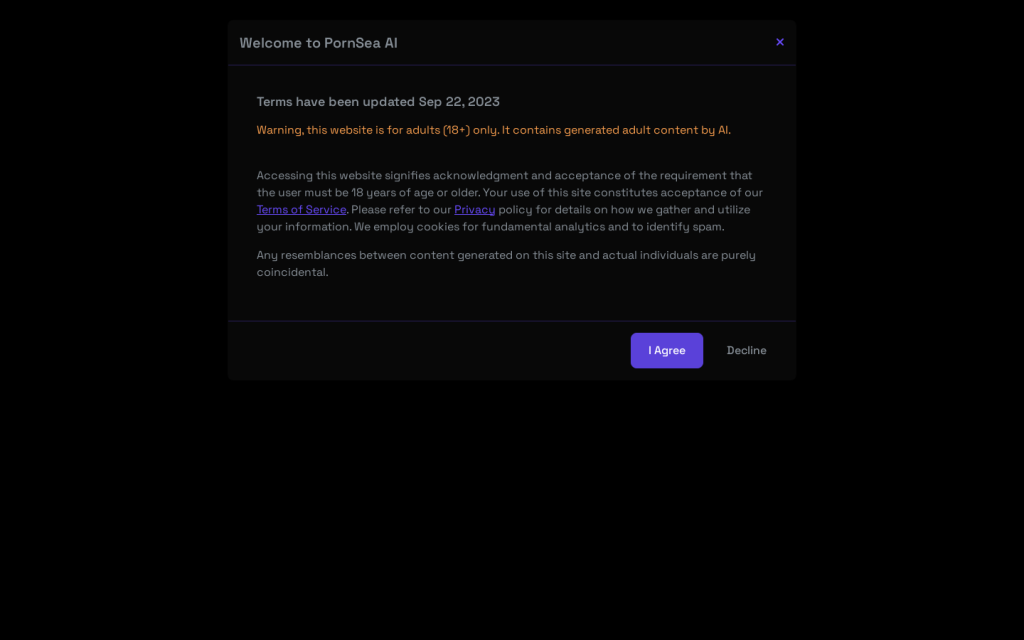
Task: Select the Terms have been updated heading
Action: tap(378, 102)
